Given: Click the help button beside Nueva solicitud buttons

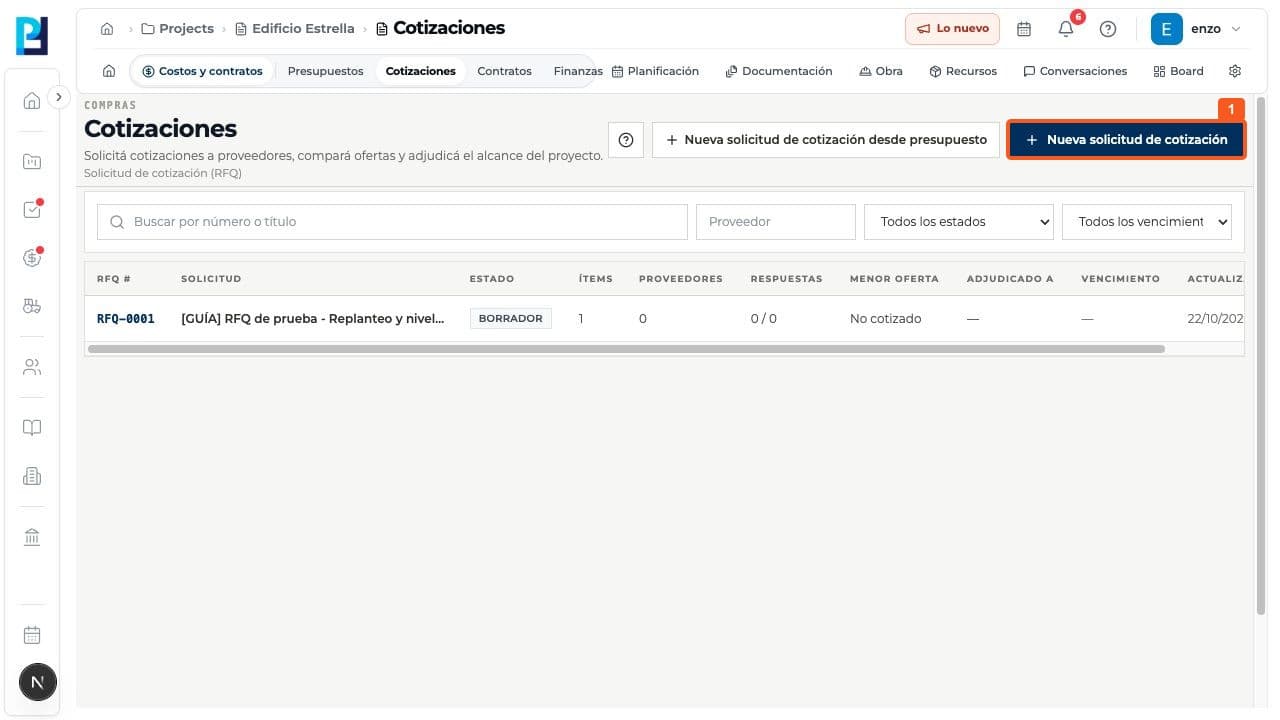Looking at the screenshot, I should pyautogui.click(x=626, y=140).
